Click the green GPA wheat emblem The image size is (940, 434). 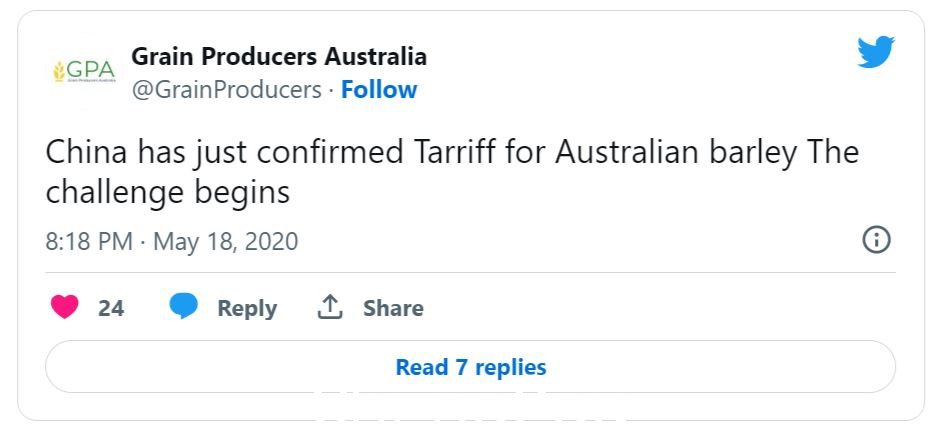(x=59, y=71)
